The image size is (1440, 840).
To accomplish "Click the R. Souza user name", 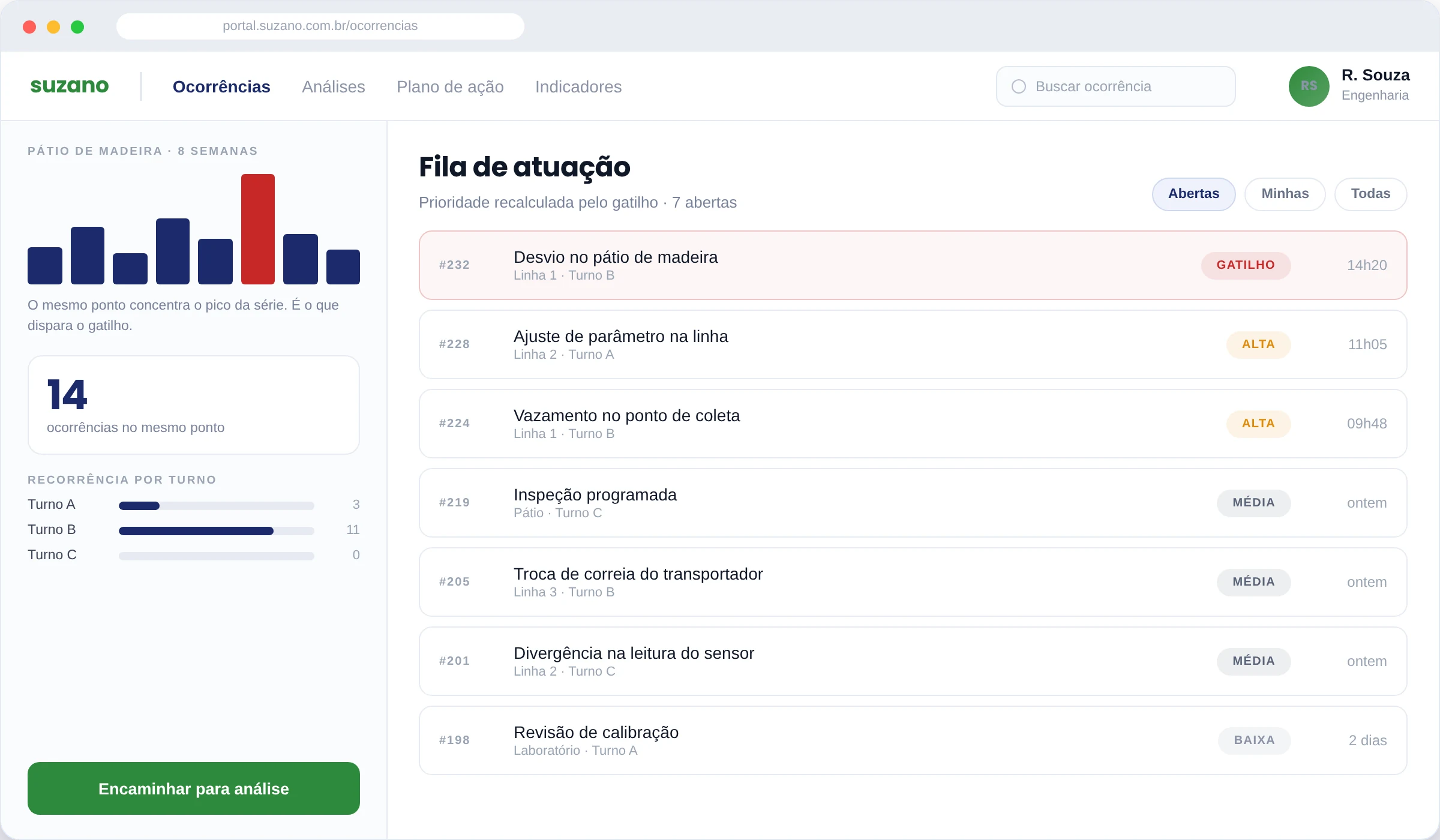I will 1375,75.
